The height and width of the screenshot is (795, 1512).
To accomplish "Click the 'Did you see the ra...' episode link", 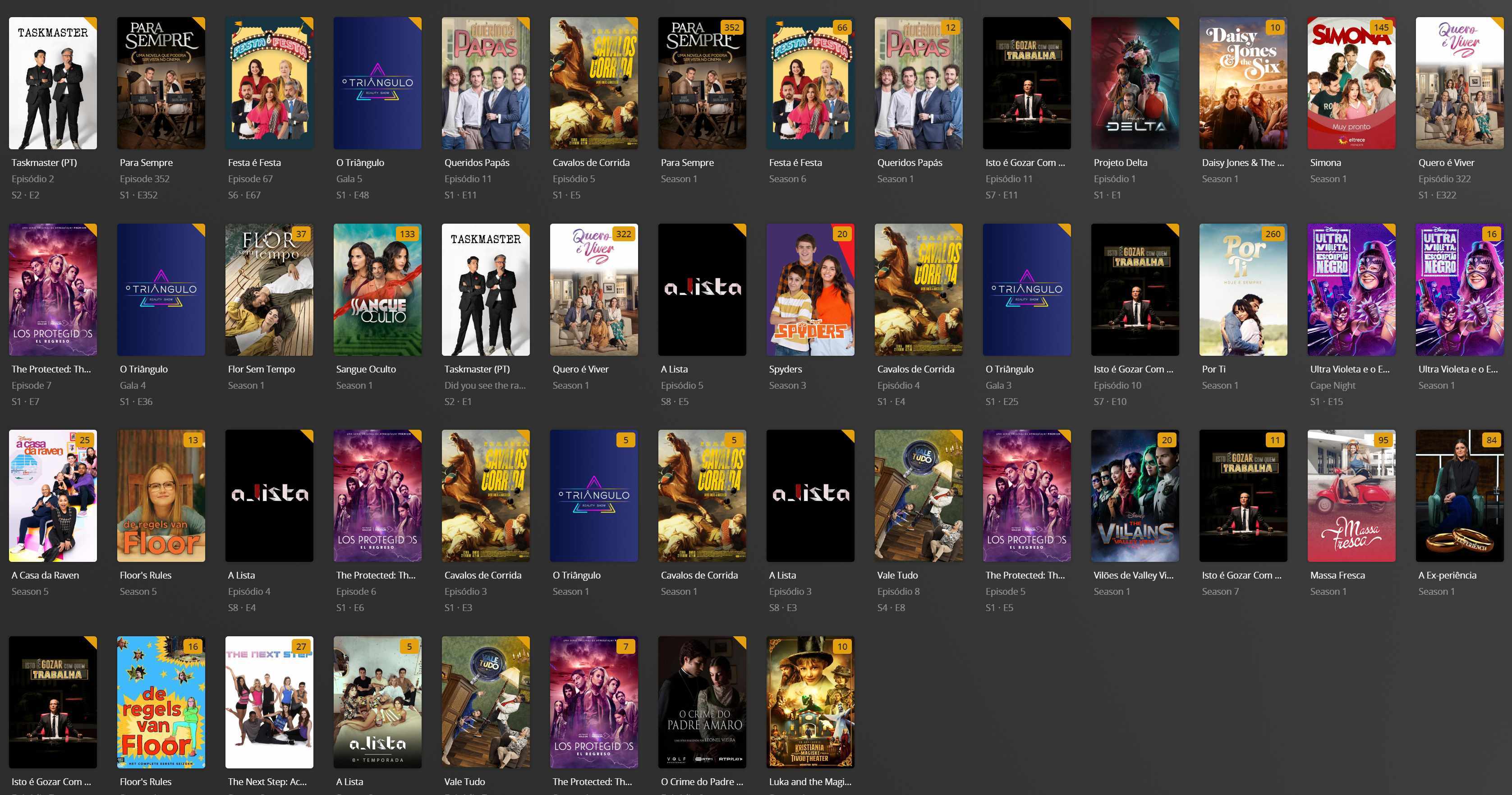I will [485, 385].
